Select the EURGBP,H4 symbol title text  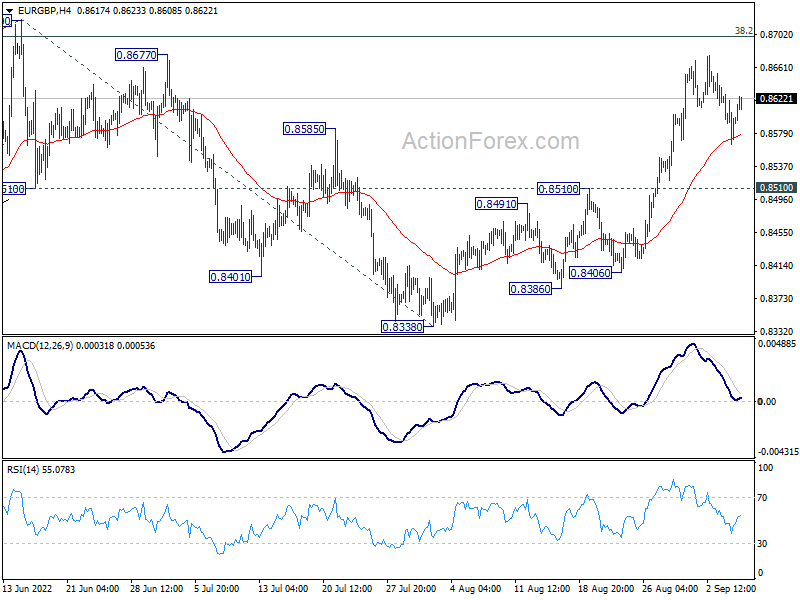[44, 10]
